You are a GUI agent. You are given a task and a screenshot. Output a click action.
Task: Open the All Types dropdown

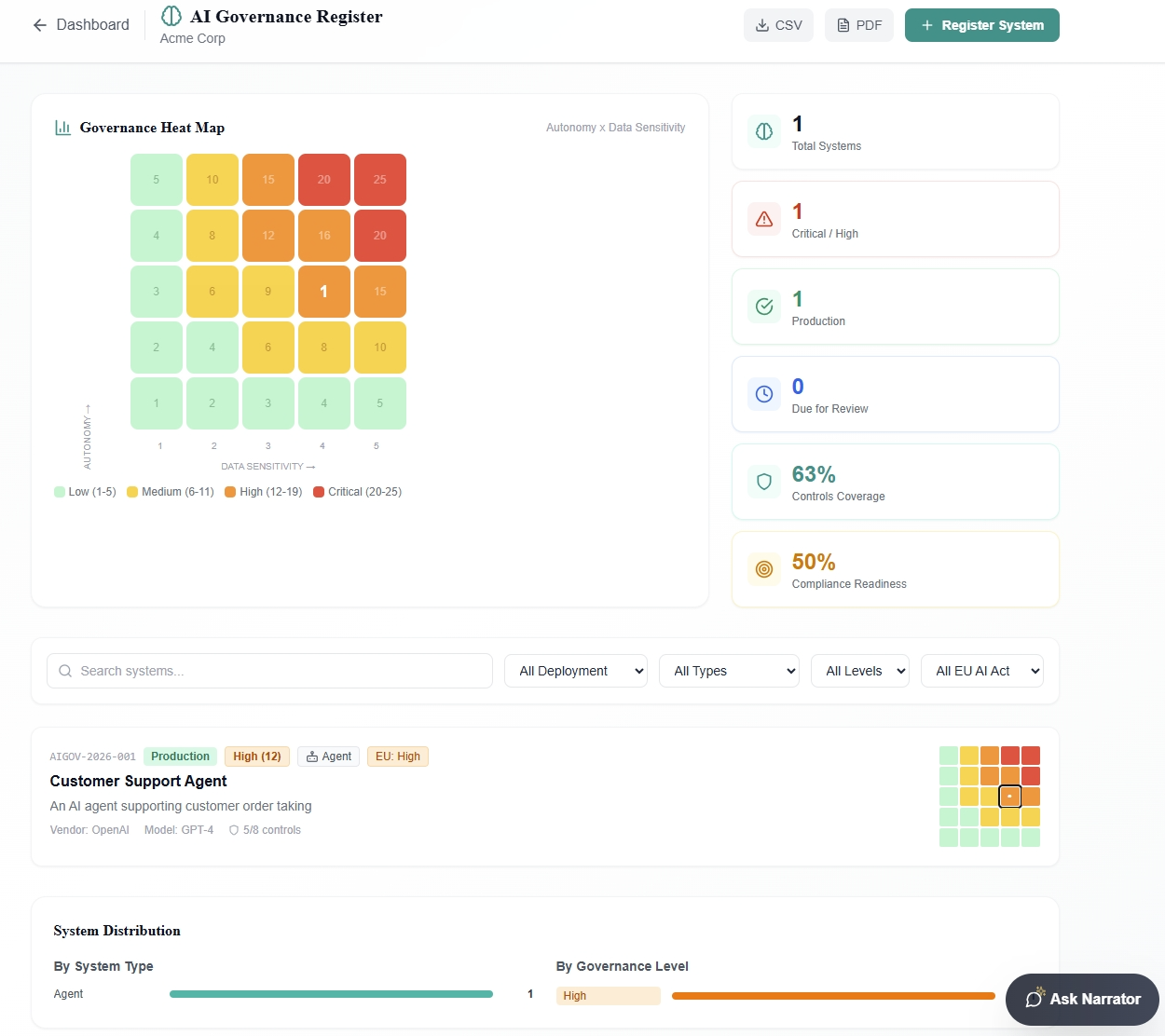click(x=729, y=670)
